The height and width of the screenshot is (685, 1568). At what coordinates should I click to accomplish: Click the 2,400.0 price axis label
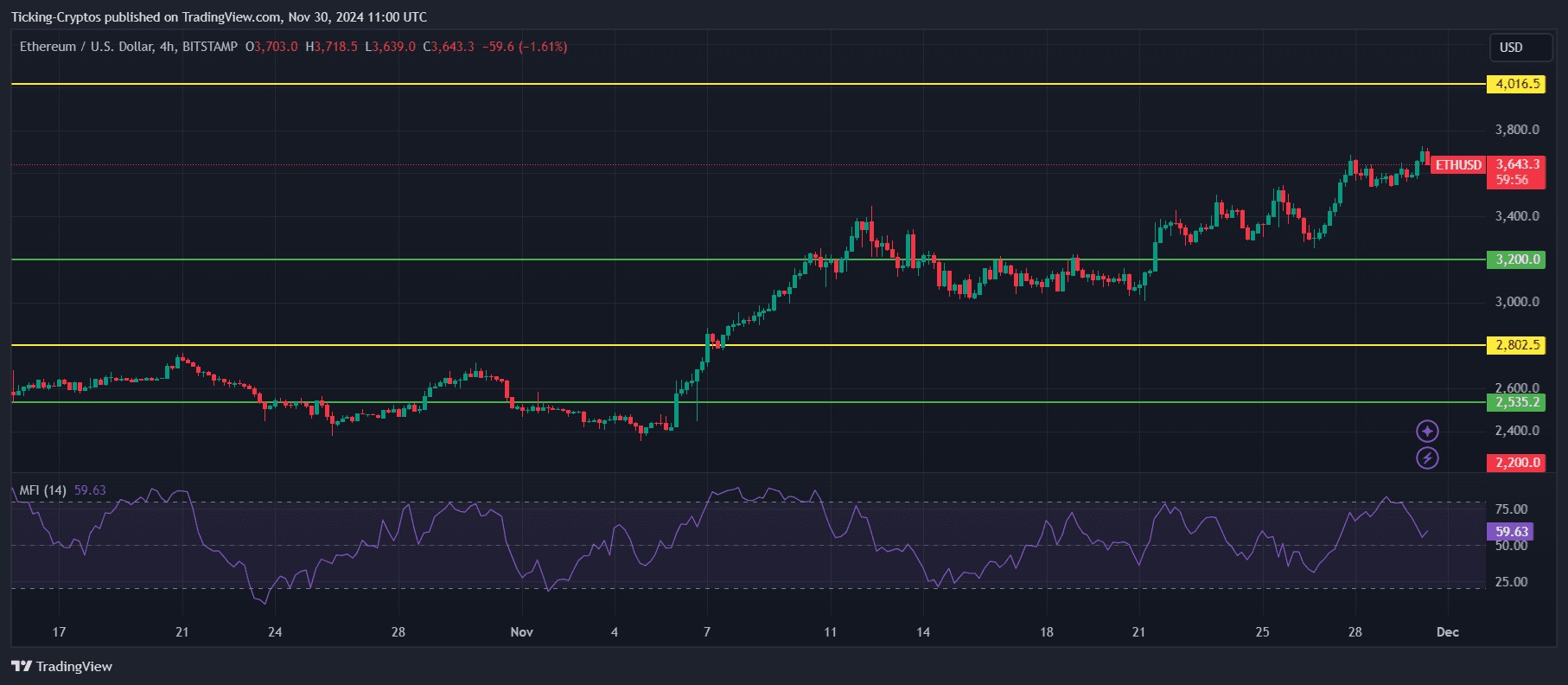pyautogui.click(x=1517, y=431)
